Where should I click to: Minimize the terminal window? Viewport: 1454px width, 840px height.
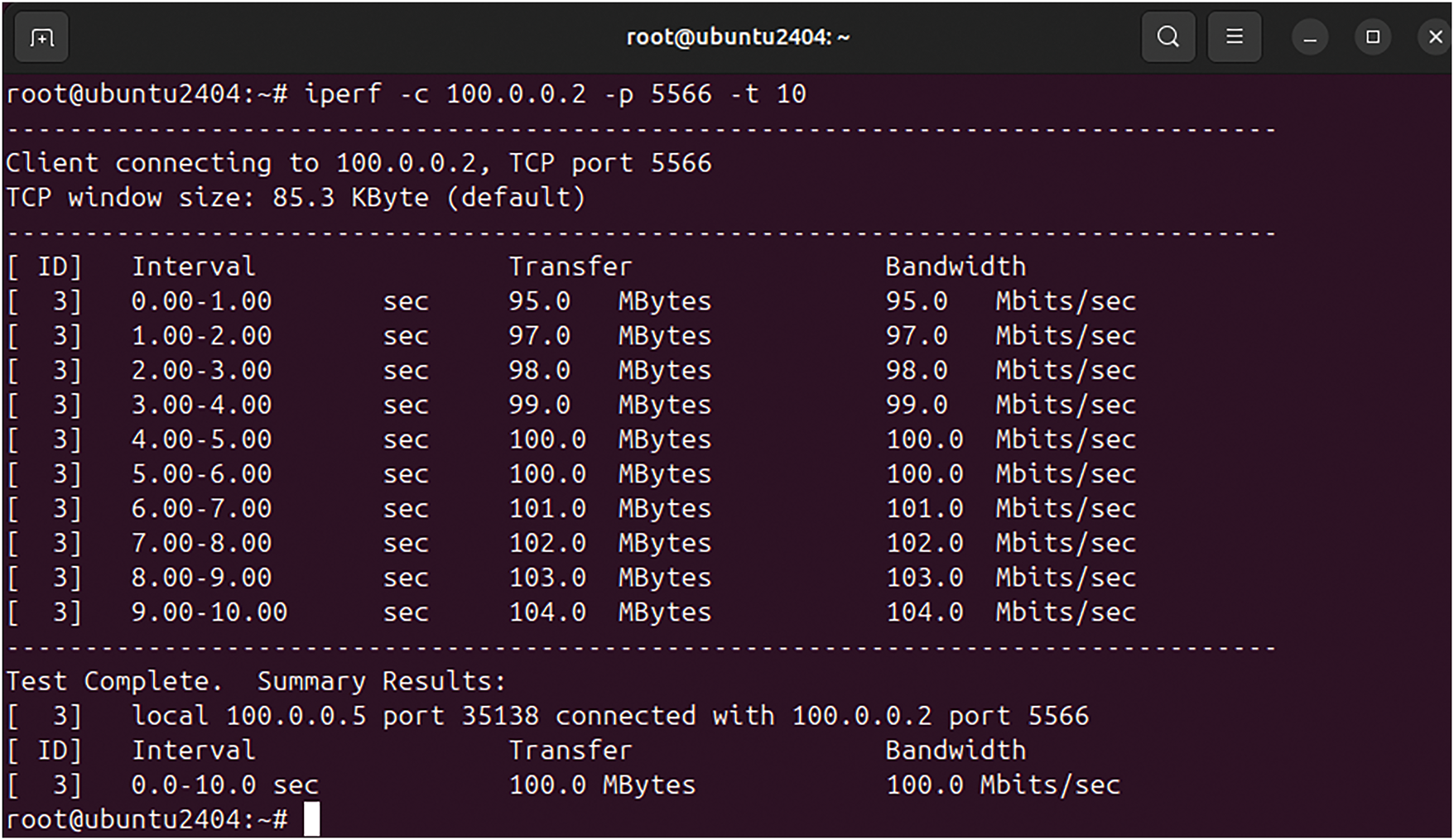tap(1310, 38)
